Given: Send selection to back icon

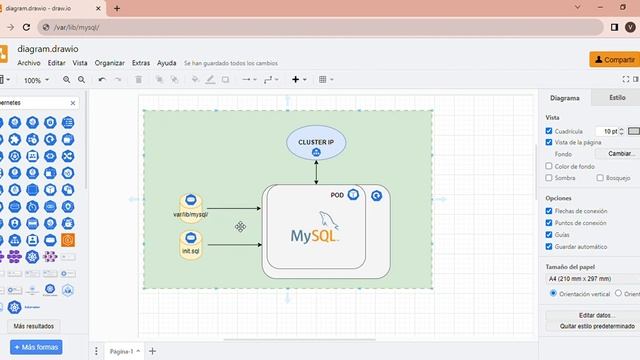Looking at the screenshot, I should [x=175, y=80].
